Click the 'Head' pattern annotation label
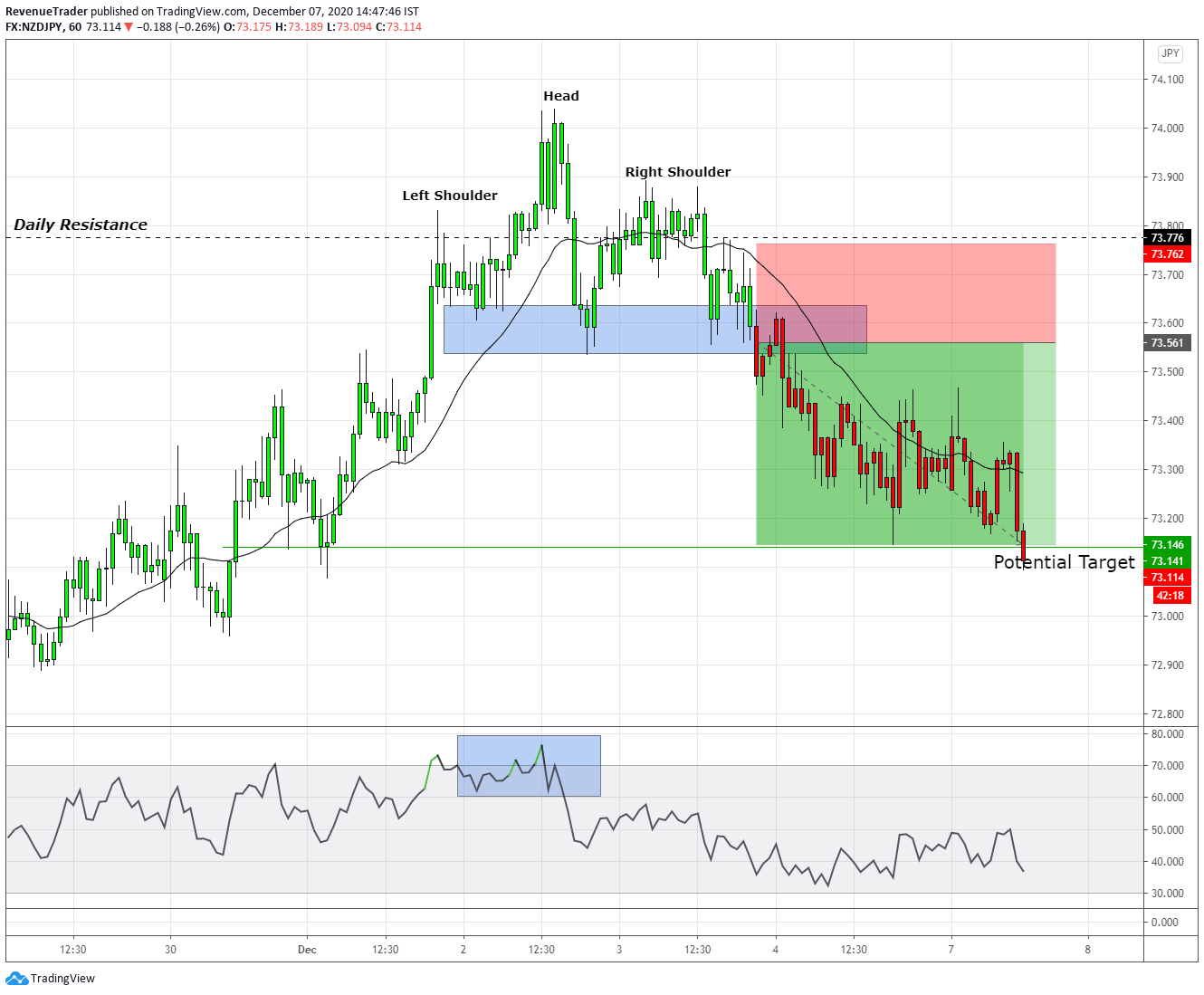 coord(561,96)
